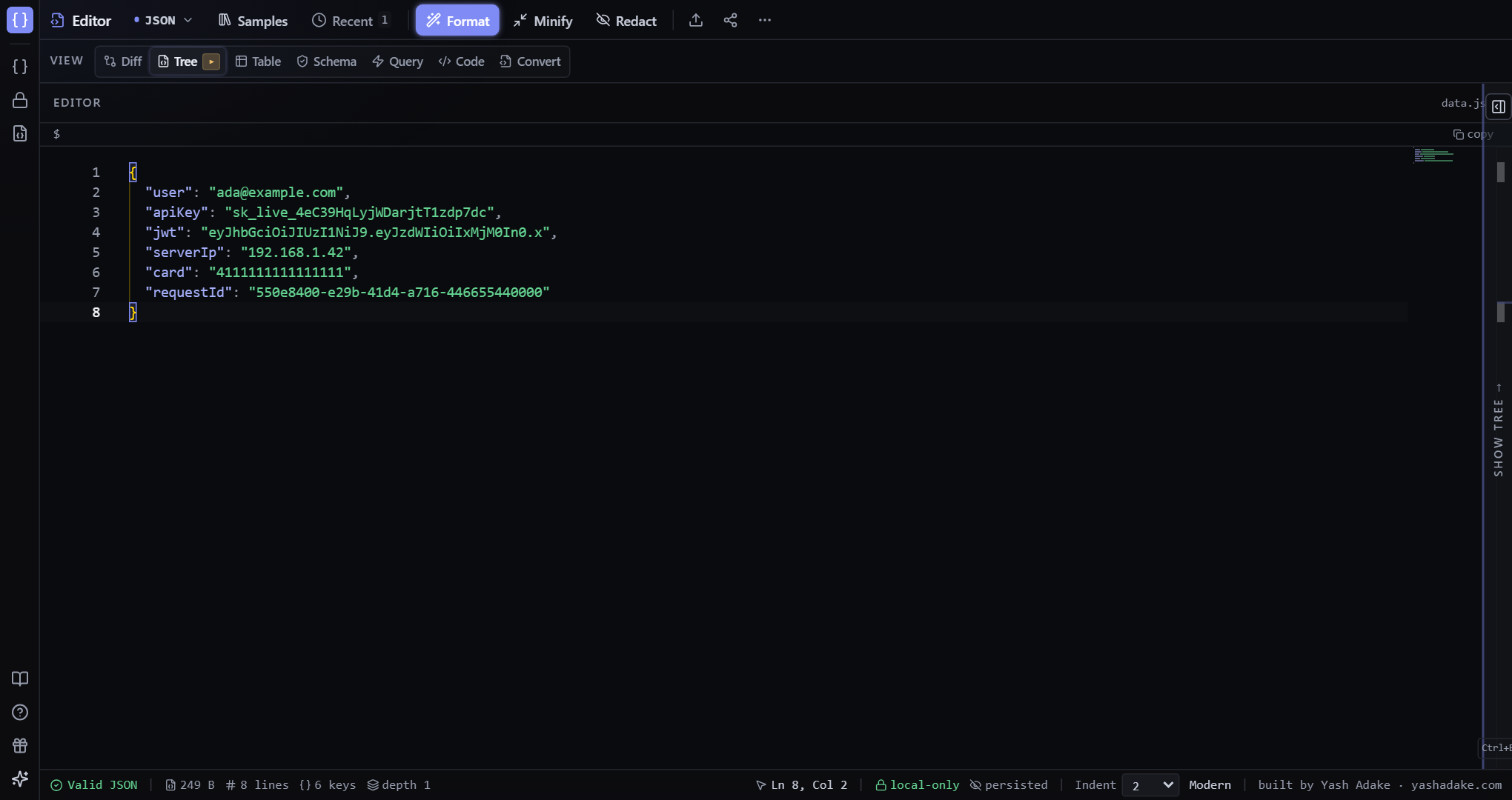Click the code minimap preview
Viewport: 1512px width, 800px height.
pyautogui.click(x=1433, y=155)
